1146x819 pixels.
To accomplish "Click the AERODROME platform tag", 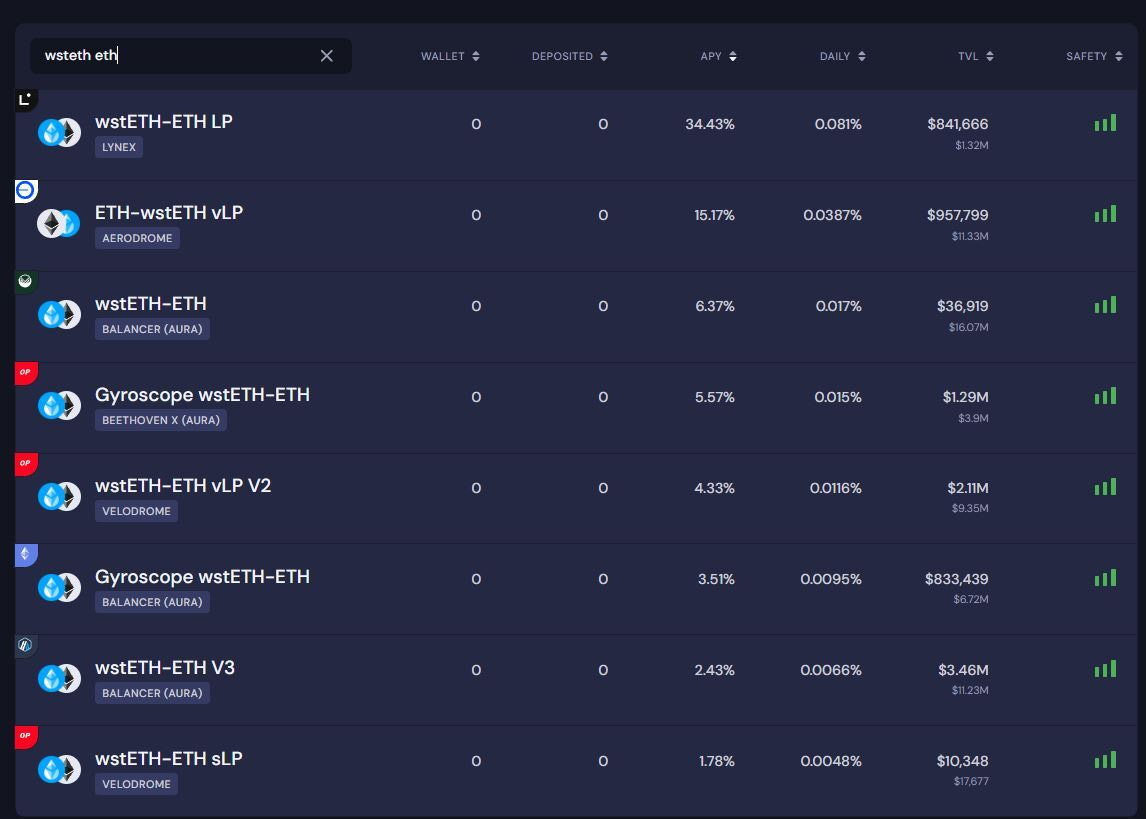I will [137, 238].
